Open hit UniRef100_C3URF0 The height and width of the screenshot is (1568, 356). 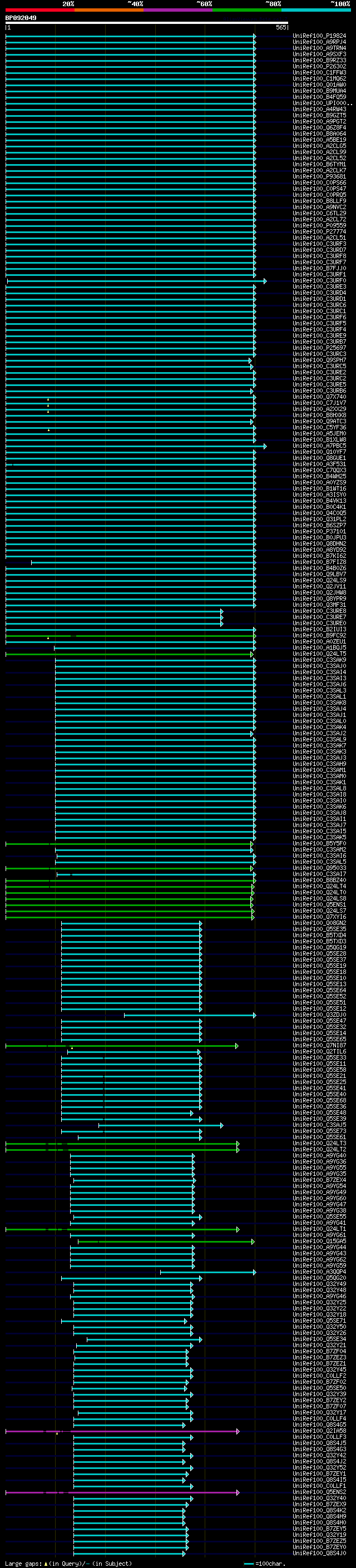point(319,280)
